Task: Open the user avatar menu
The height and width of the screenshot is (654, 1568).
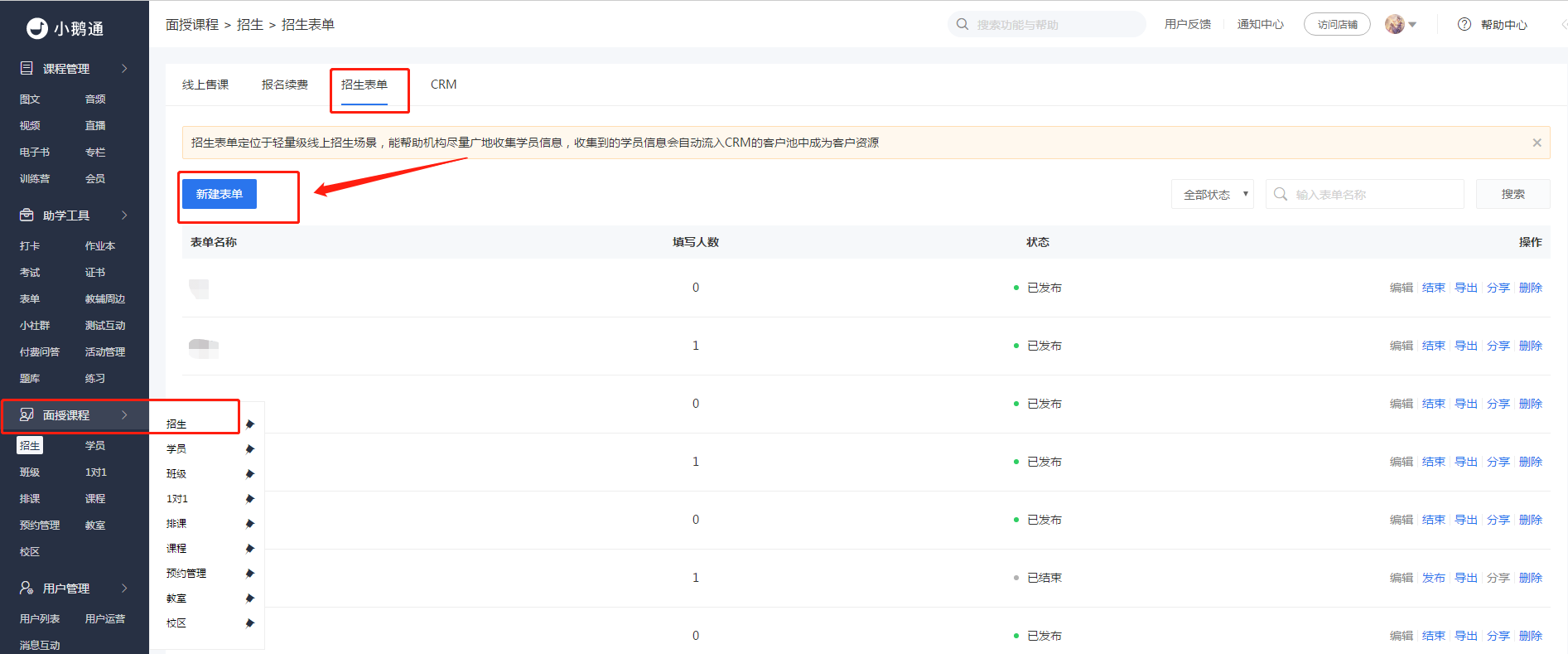Action: 1395,24
